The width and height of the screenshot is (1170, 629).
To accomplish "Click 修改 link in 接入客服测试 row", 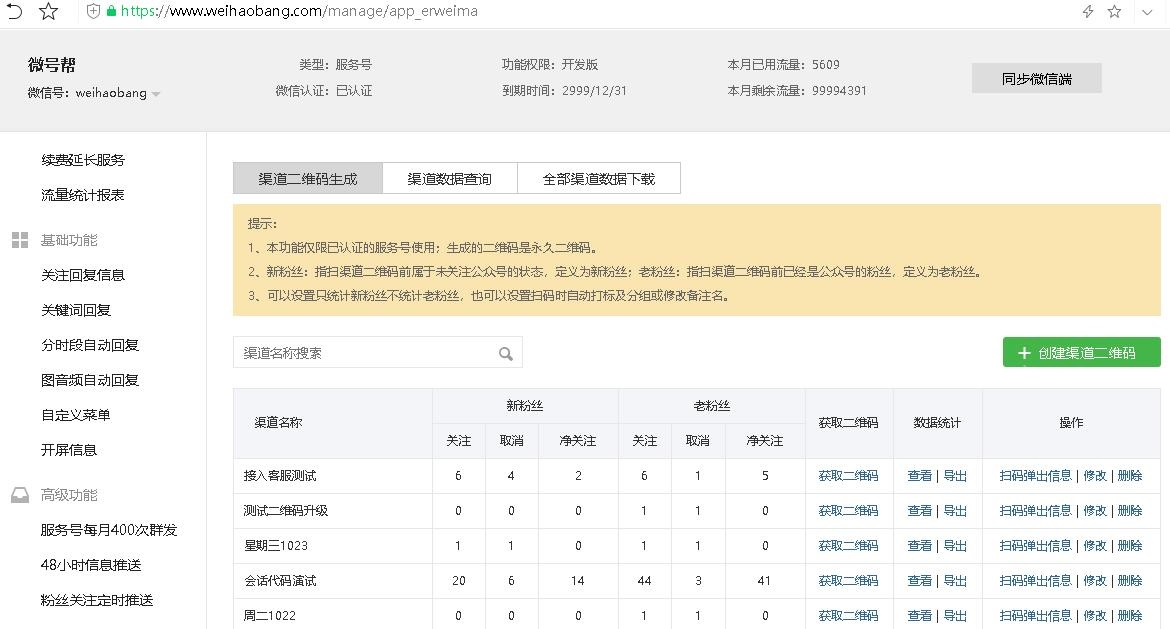I will coord(1095,475).
